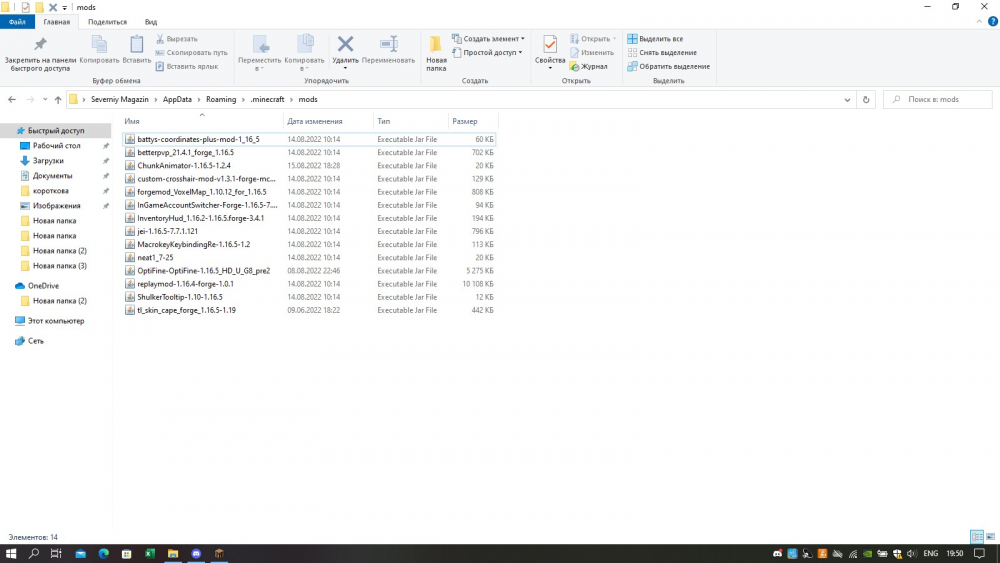Screen dimensions: 1000x563
Task: Select Загрузки in sidebar
Action: [x=48, y=161]
